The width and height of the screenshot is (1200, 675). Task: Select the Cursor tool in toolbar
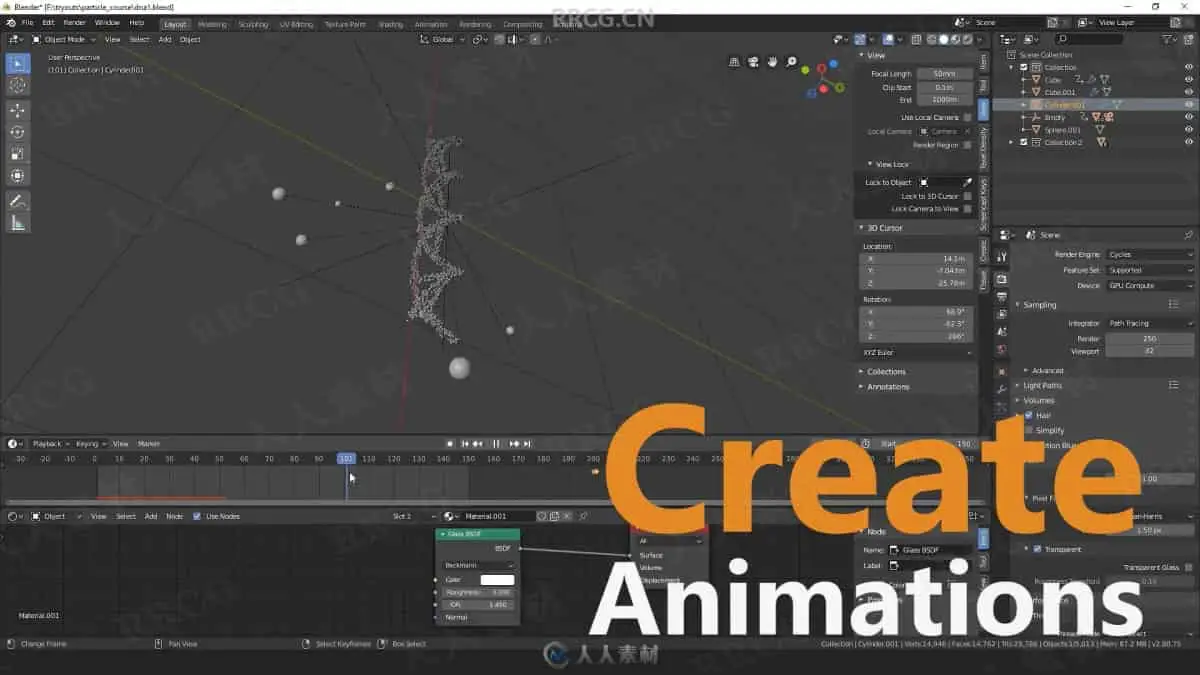(18, 86)
